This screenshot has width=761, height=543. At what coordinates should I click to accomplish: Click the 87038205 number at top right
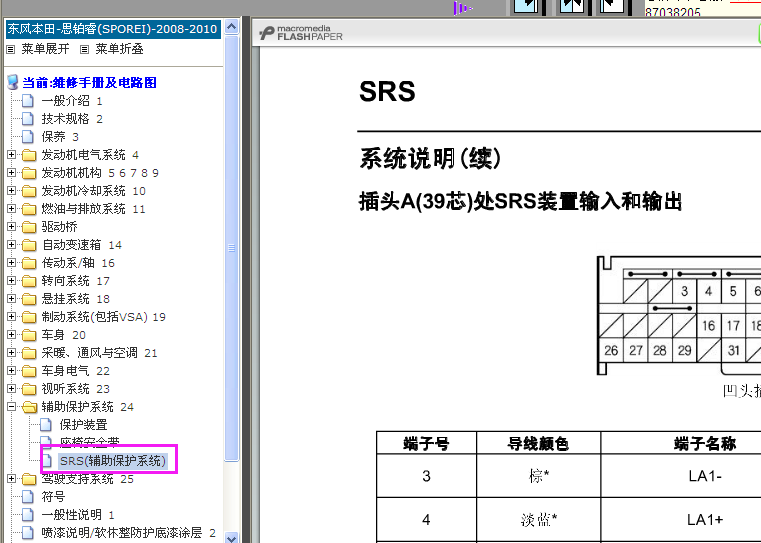click(x=673, y=12)
